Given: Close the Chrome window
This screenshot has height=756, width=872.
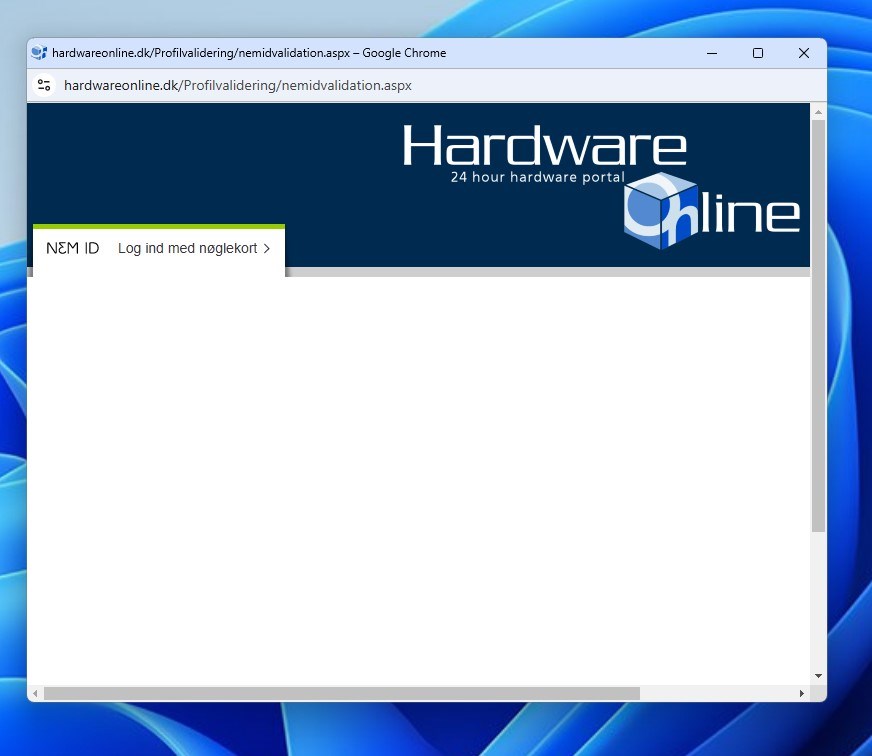Looking at the screenshot, I should [804, 53].
